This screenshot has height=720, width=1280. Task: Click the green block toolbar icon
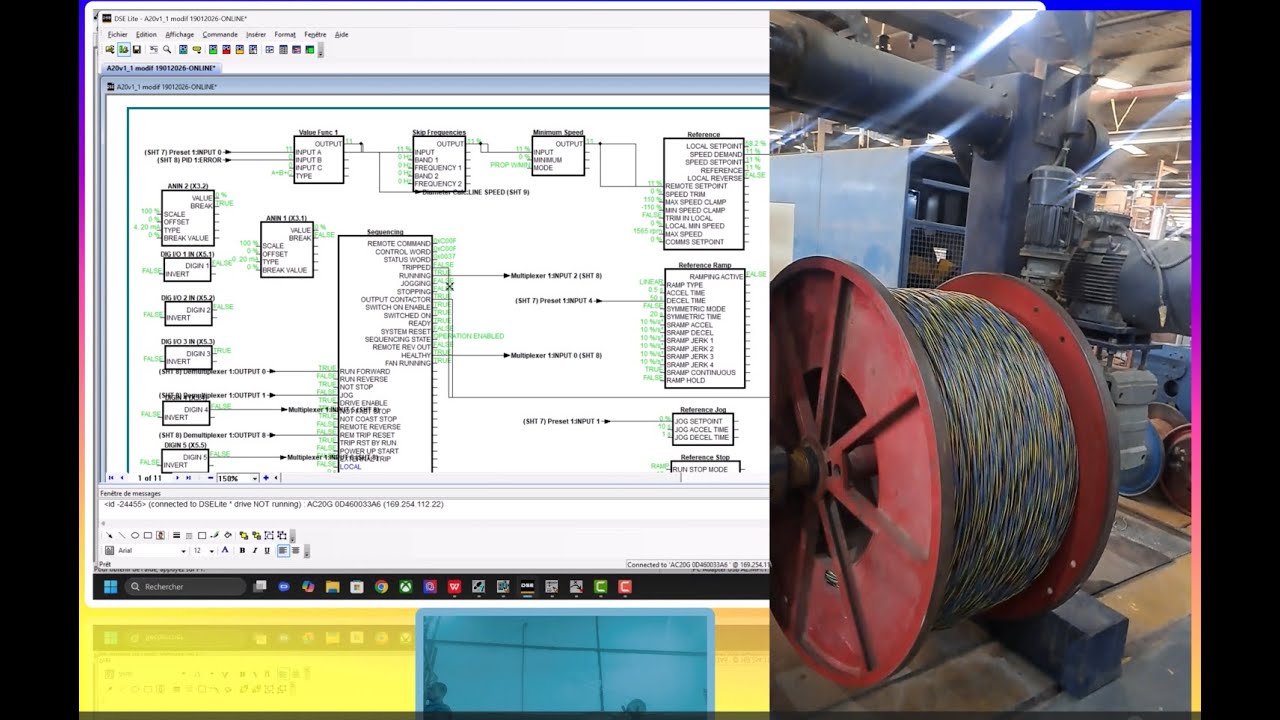pos(213,48)
